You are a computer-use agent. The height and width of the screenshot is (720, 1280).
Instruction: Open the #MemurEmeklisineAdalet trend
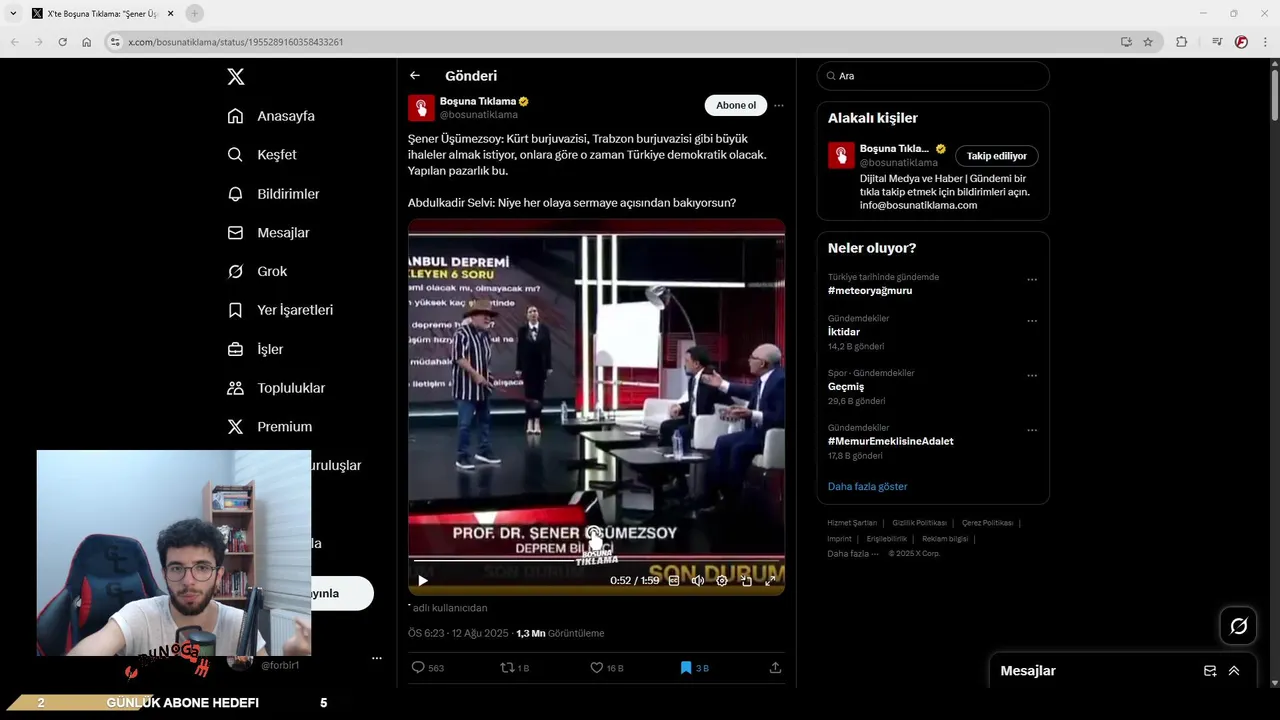[x=891, y=441]
